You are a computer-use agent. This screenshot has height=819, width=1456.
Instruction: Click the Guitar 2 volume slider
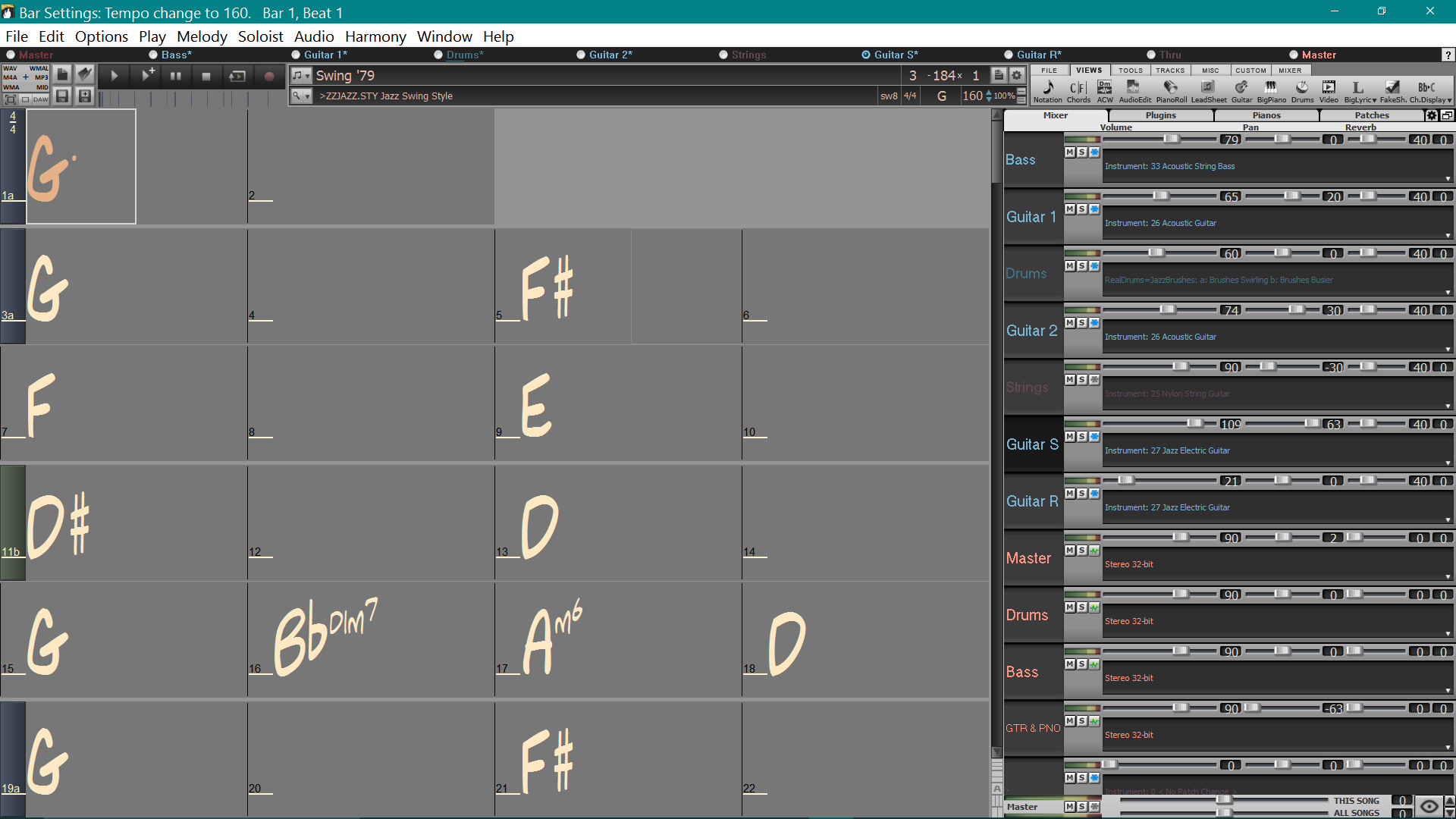1159,310
